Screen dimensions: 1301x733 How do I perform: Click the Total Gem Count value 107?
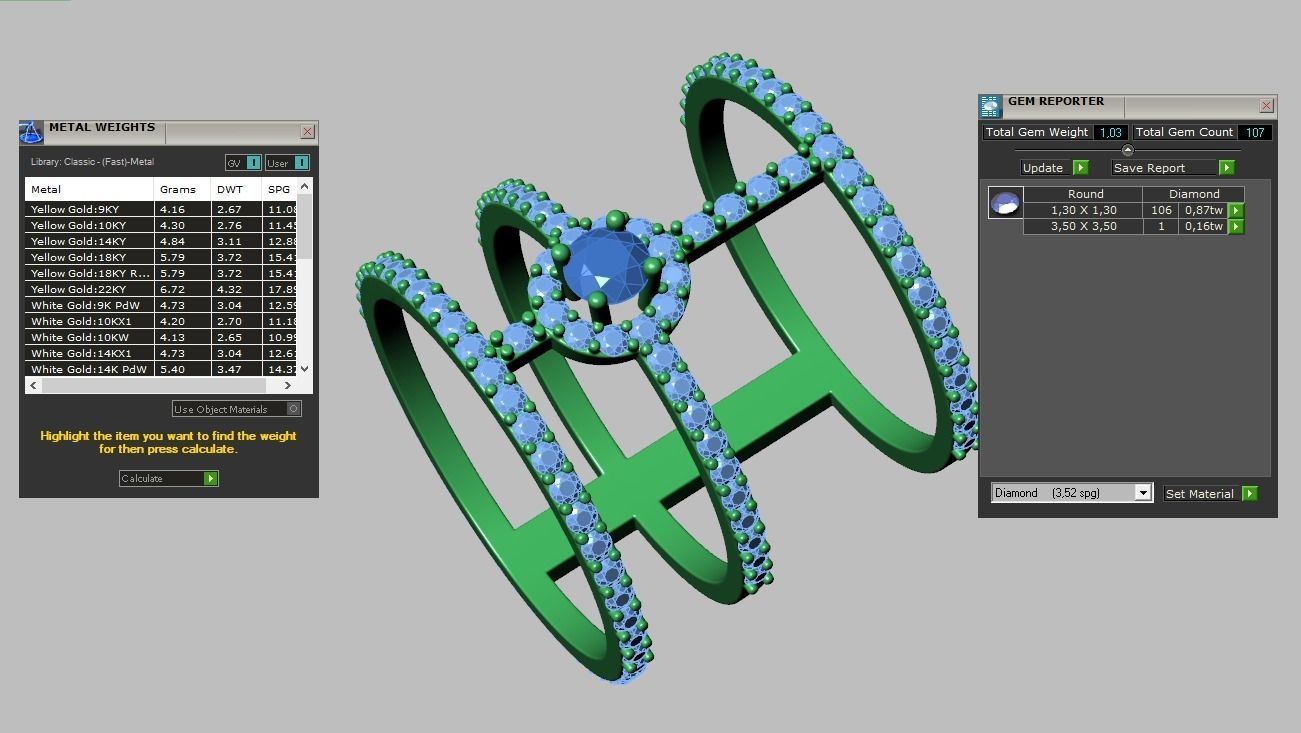click(x=1255, y=132)
